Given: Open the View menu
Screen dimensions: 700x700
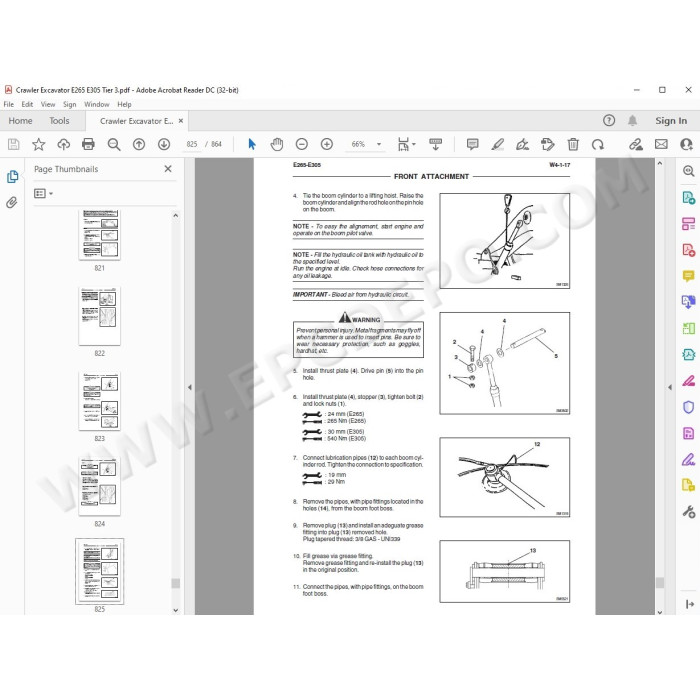Looking at the screenshot, I should [48, 104].
